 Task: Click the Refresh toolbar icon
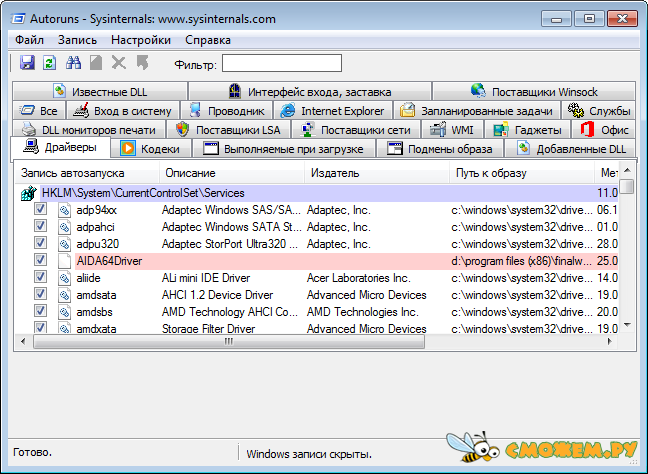pyautogui.click(x=50, y=63)
